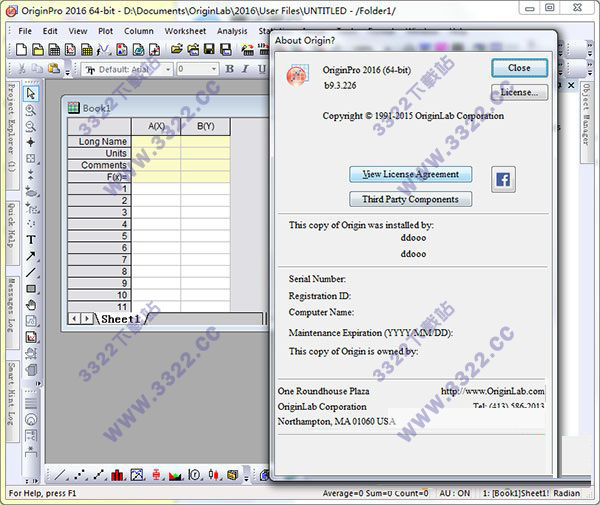Open the Analysis menu

tap(232, 31)
